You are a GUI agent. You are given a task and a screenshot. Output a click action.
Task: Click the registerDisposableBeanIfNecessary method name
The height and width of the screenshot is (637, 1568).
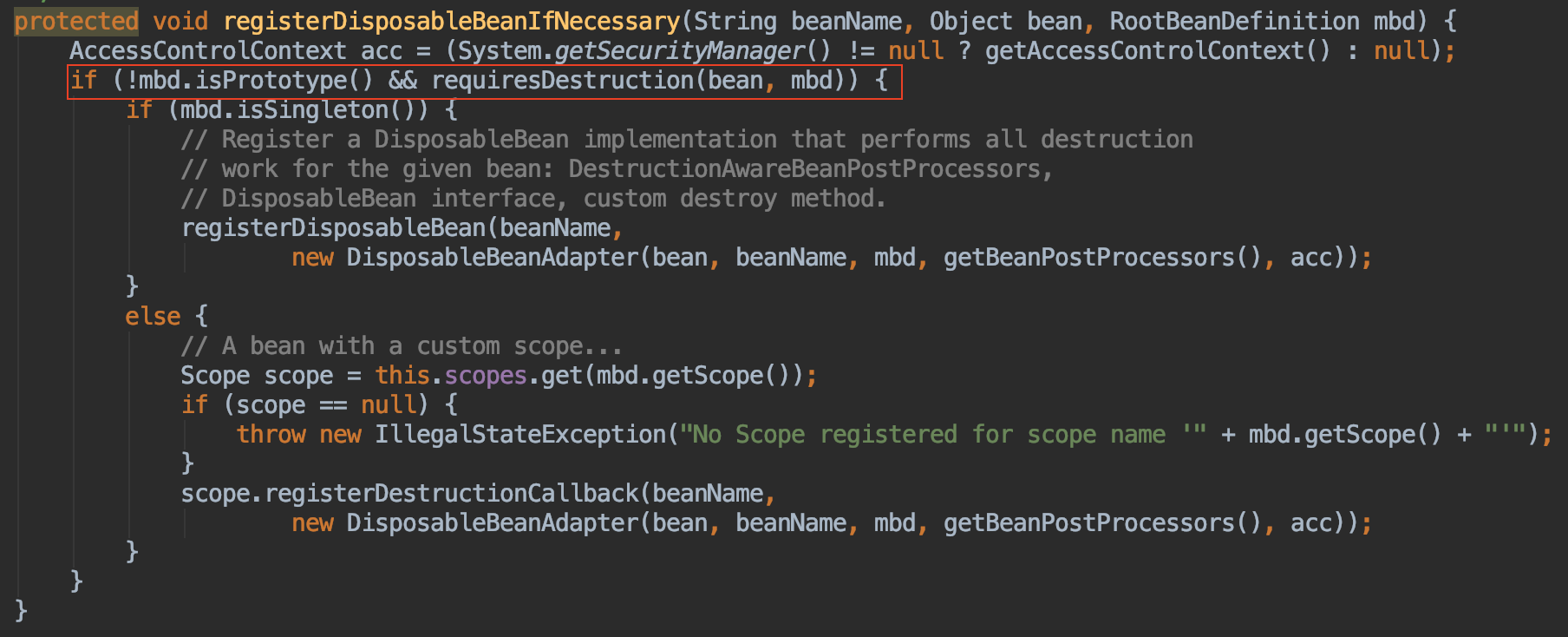[x=452, y=21]
